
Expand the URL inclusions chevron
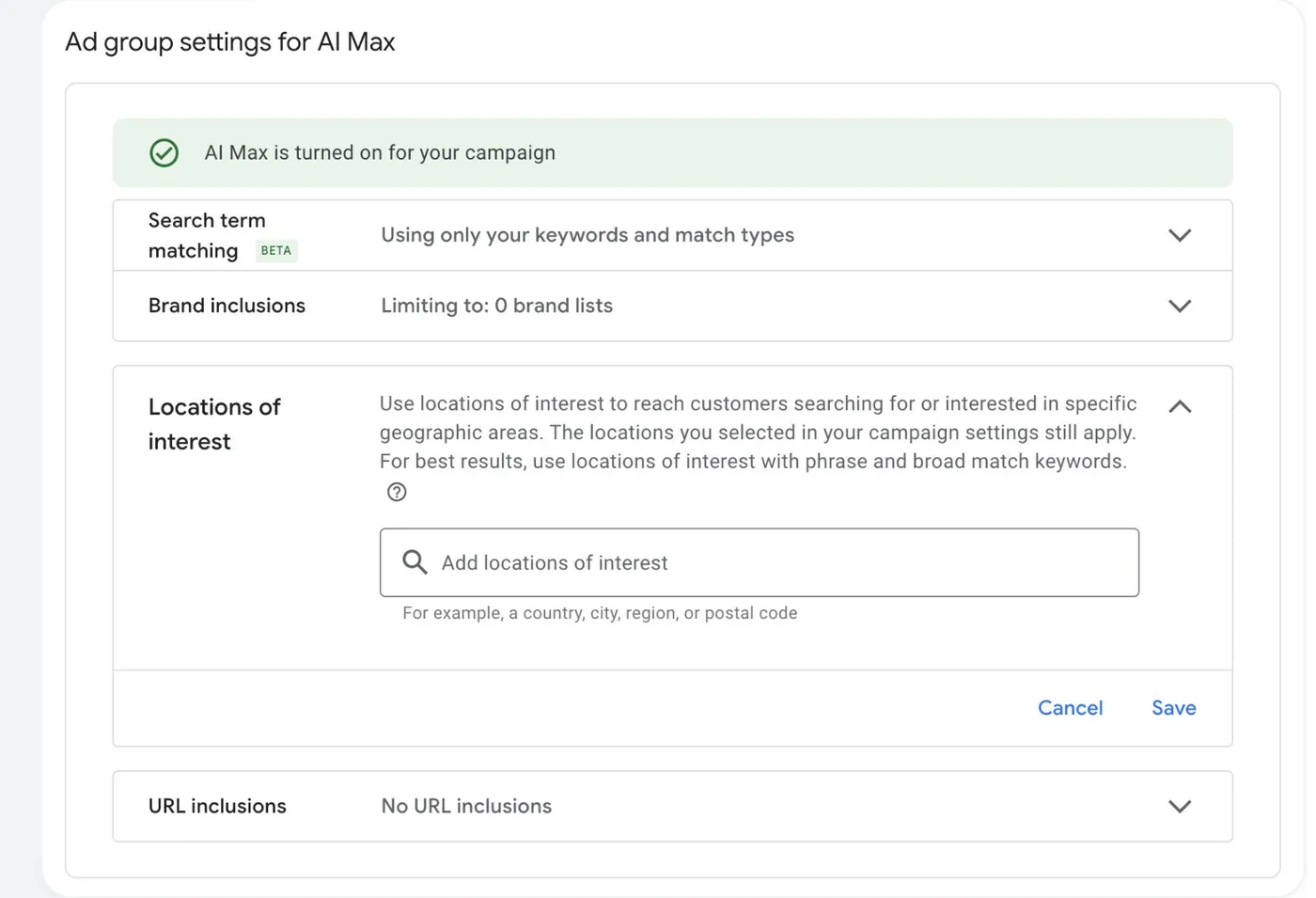(x=1180, y=806)
